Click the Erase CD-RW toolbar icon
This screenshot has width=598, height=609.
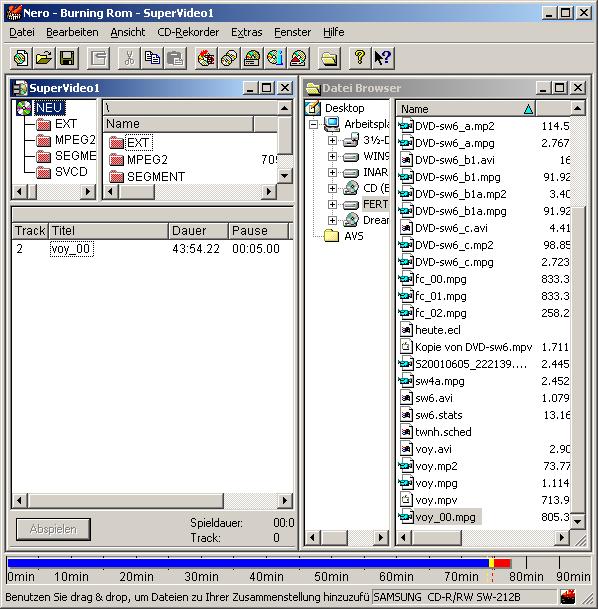(x=298, y=59)
